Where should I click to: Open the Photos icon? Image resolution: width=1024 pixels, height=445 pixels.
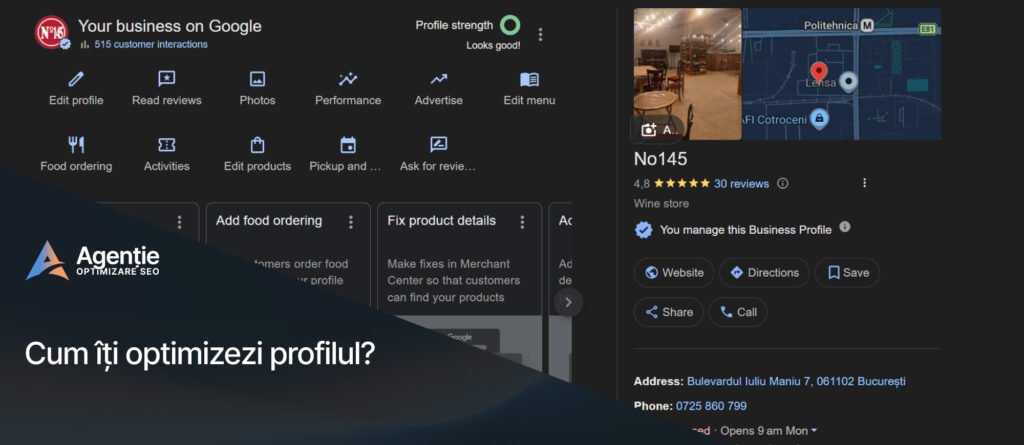point(257,79)
